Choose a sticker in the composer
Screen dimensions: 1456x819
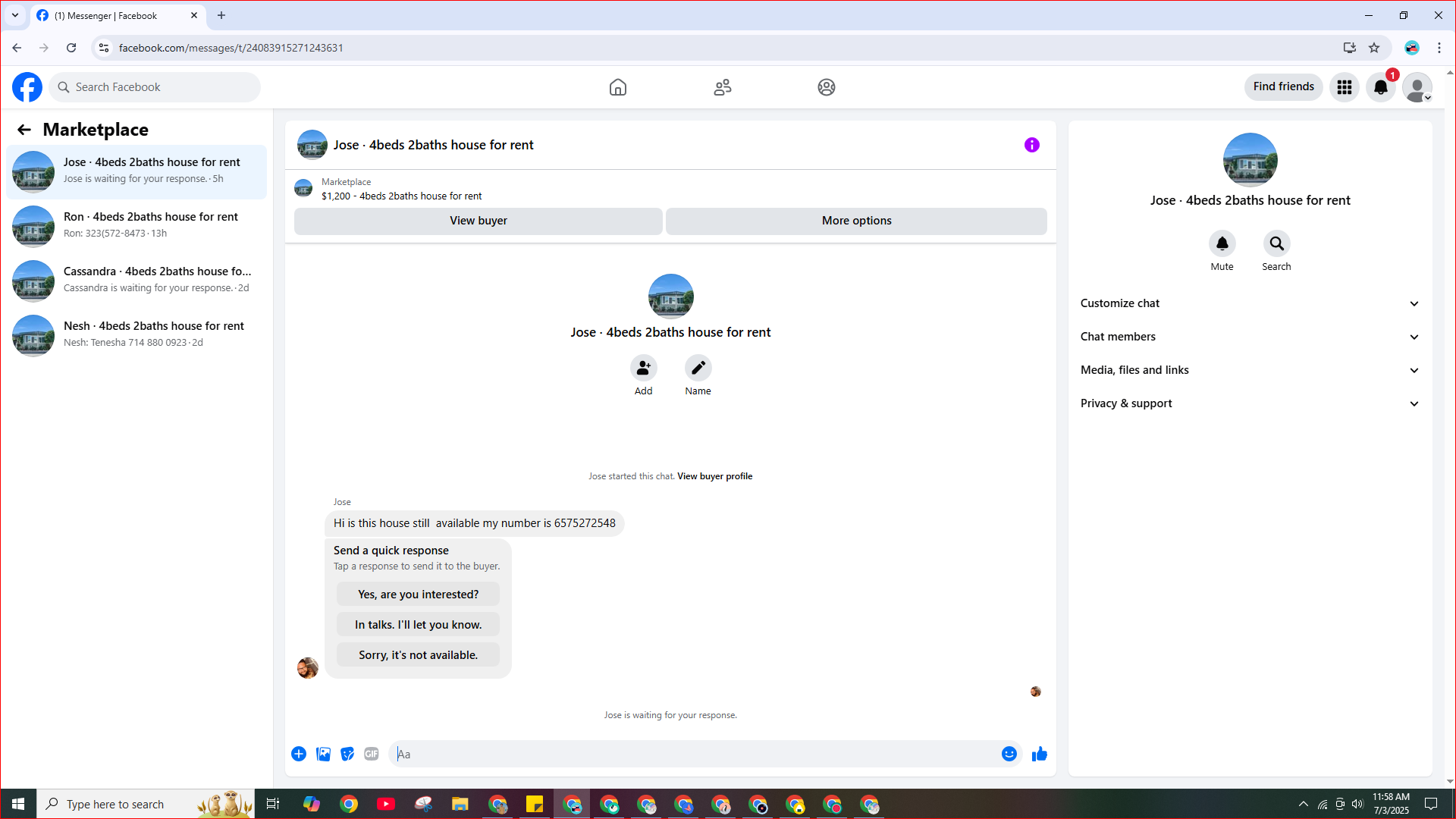pyautogui.click(x=347, y=754)
